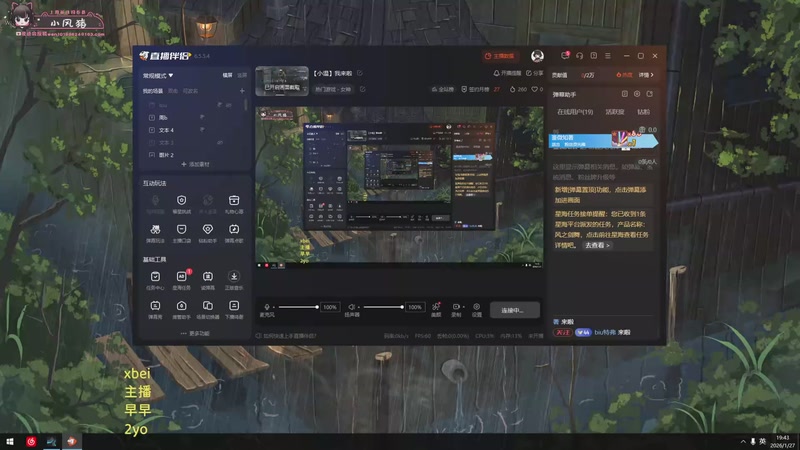
Task: Click the edit icon beside the category tag
Action: [362, 89]
